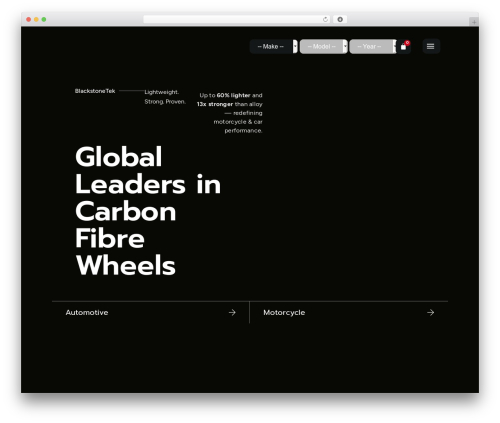Open the hamburger menu
The image size is (500, 423).
[x=431, y=46]
